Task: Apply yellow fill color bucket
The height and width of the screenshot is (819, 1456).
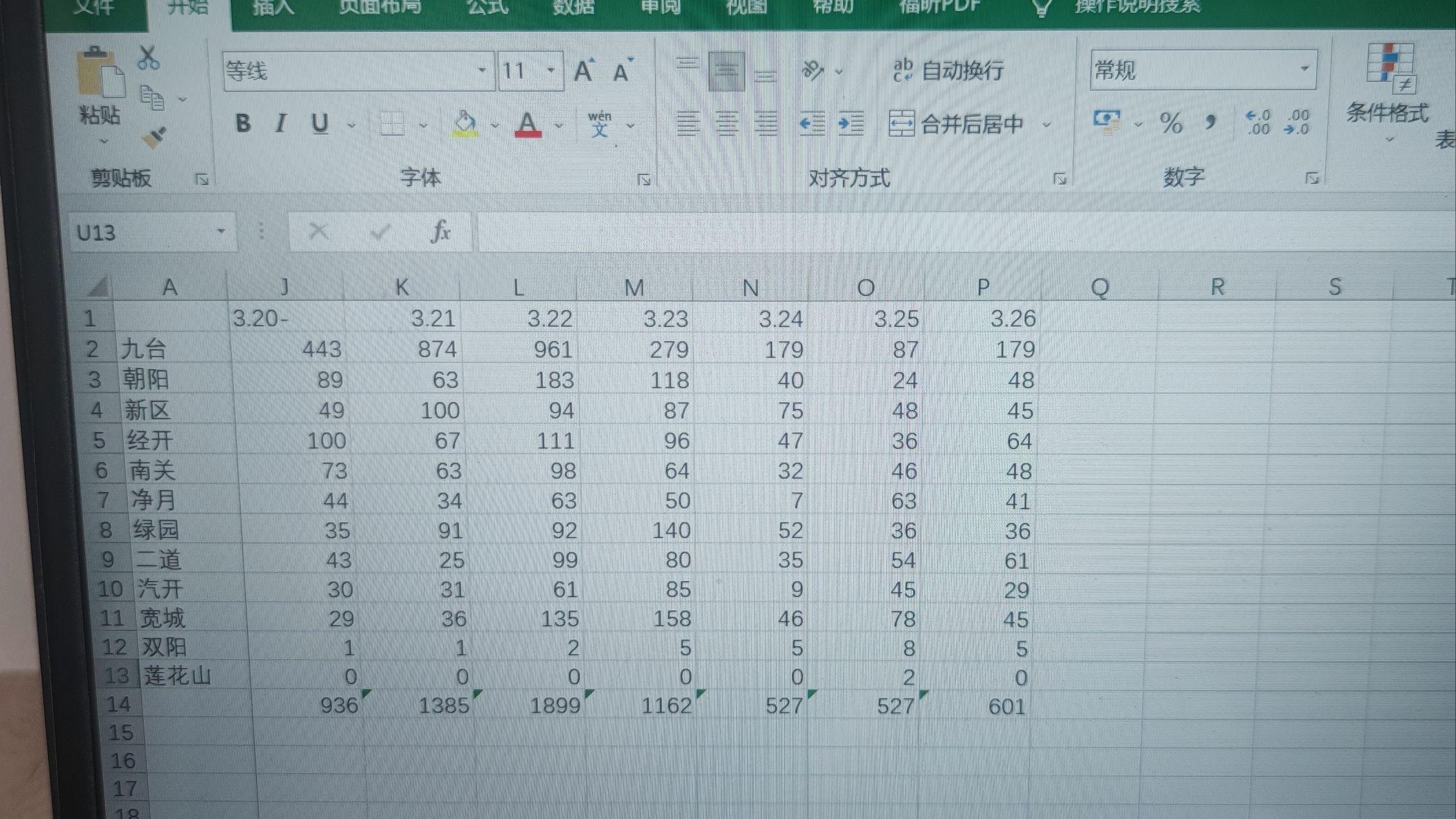Action: 466,123
